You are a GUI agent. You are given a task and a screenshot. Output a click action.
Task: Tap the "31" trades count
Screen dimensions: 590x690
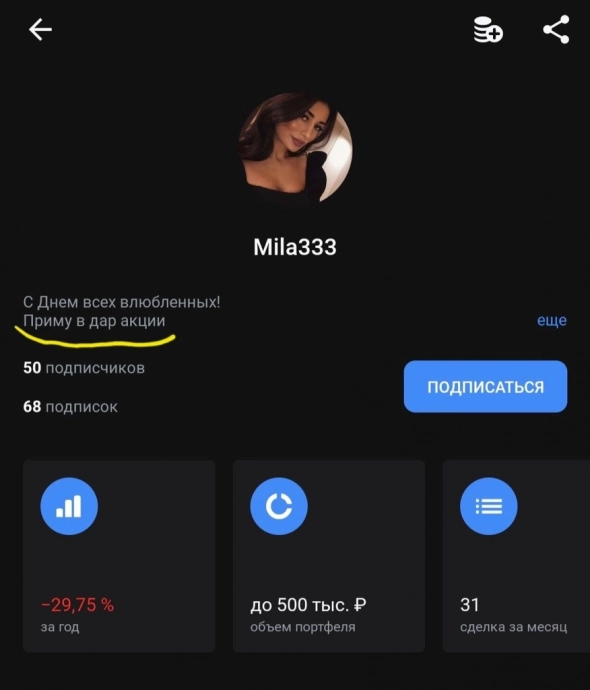click(469, 605)
